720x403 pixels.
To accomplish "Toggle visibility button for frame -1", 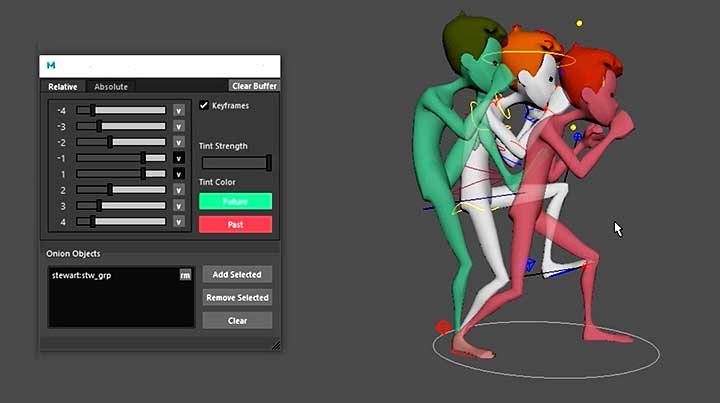I will [x=179, y=158].
